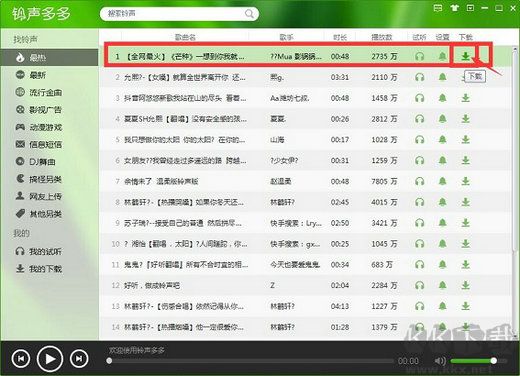Screen dimensions: 520x376
Task: Select row 7 song title 余情未了
Action: (161, 182)
